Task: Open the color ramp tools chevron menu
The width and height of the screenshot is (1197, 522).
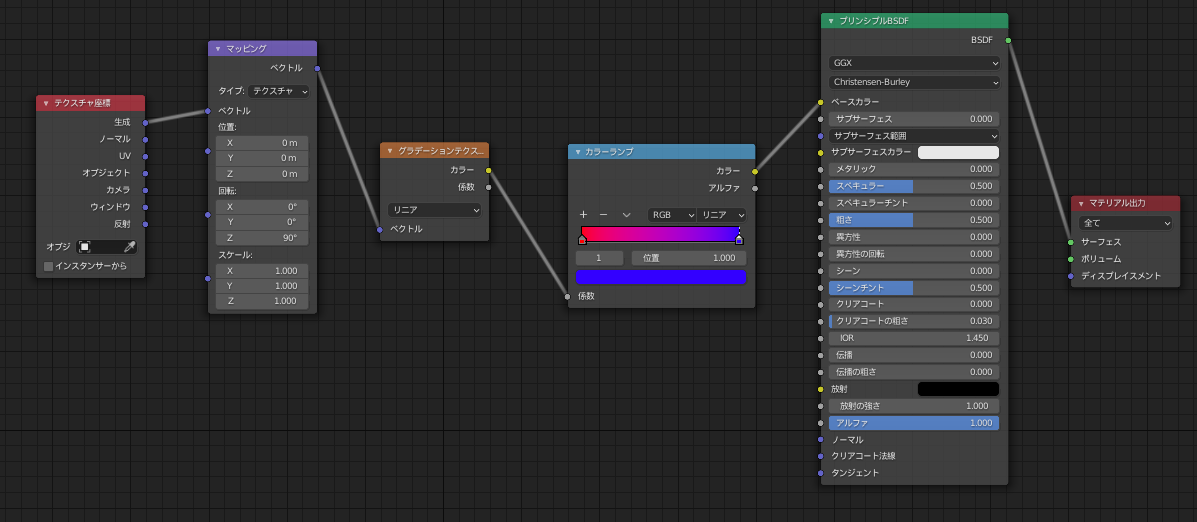Action: click(627, 215)
